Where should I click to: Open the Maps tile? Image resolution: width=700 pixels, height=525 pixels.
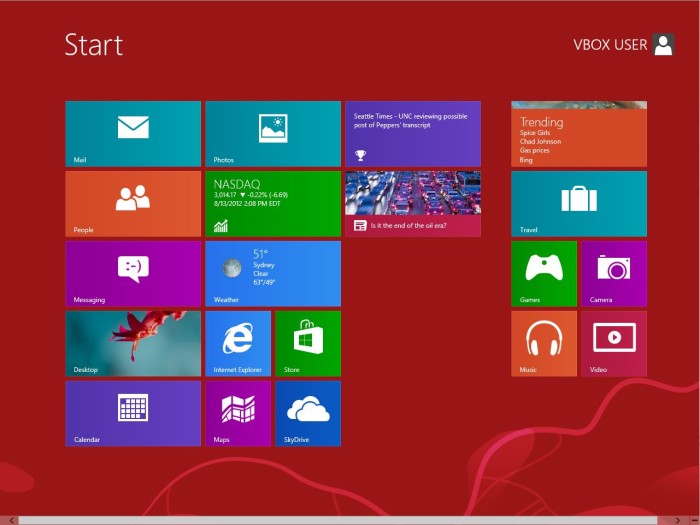[x=238, y=413]
